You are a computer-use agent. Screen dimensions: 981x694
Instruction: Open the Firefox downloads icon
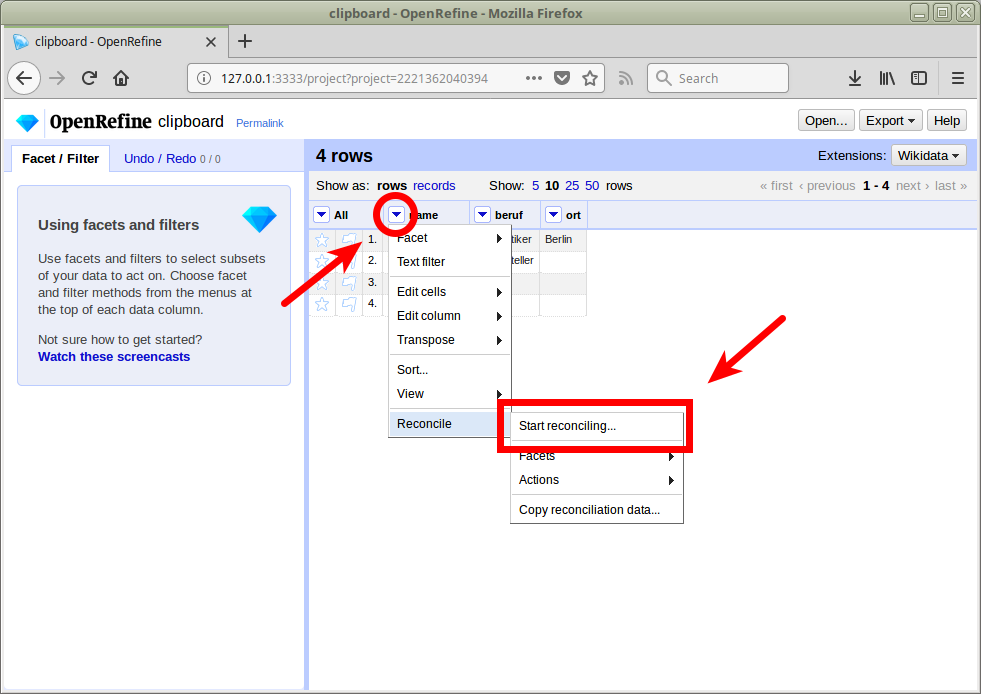pos(854,78)
